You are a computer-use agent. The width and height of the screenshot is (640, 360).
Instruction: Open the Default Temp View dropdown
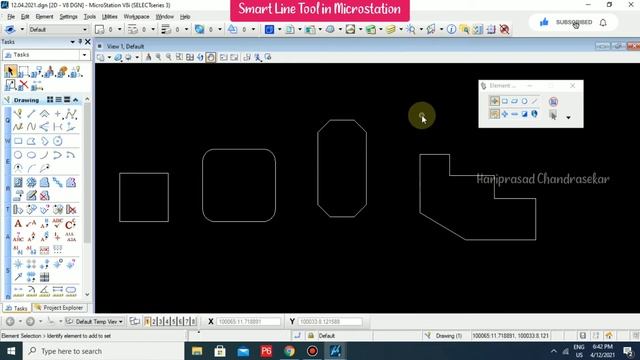click(95, 322)
